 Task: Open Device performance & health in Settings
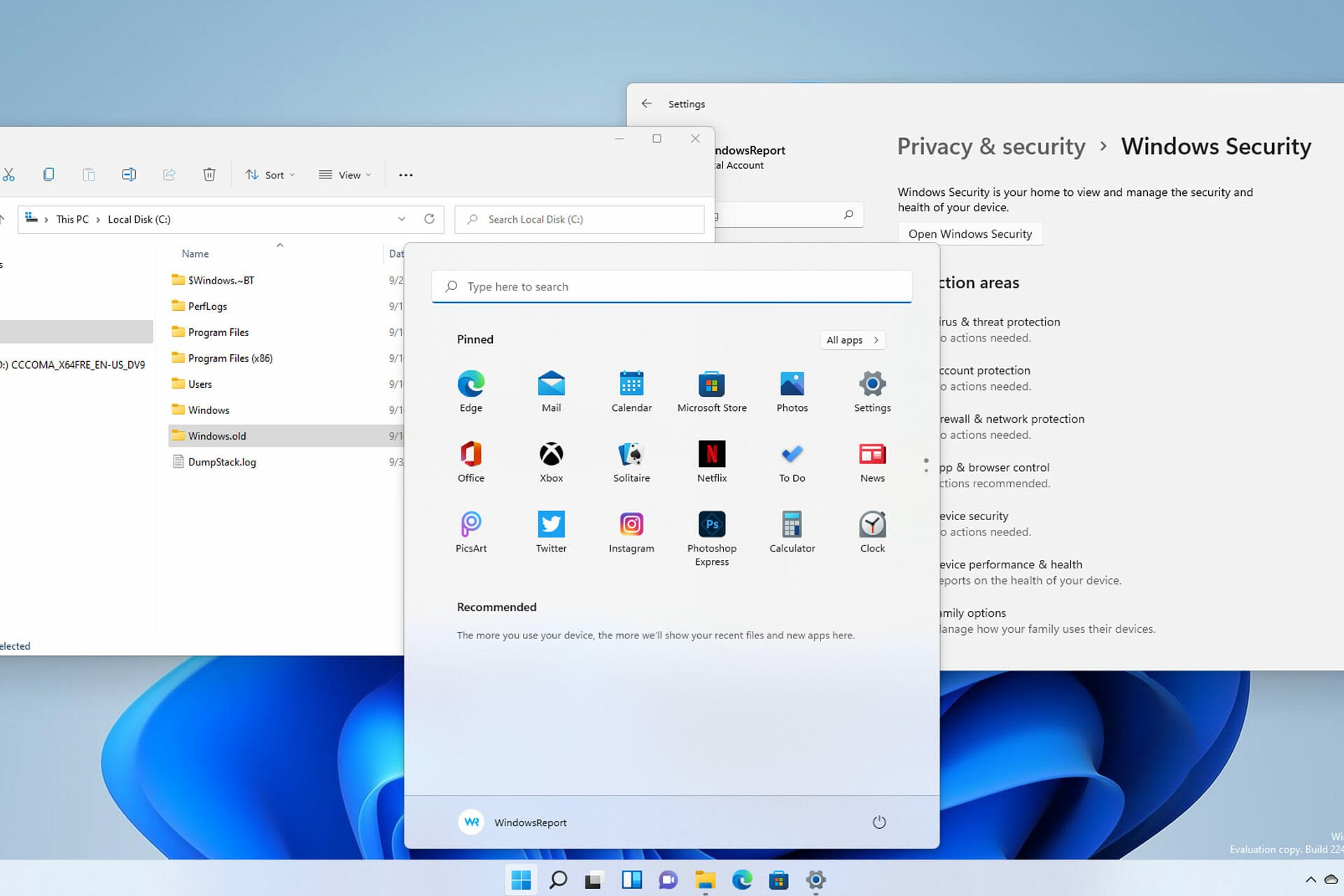coord(1030,572)
